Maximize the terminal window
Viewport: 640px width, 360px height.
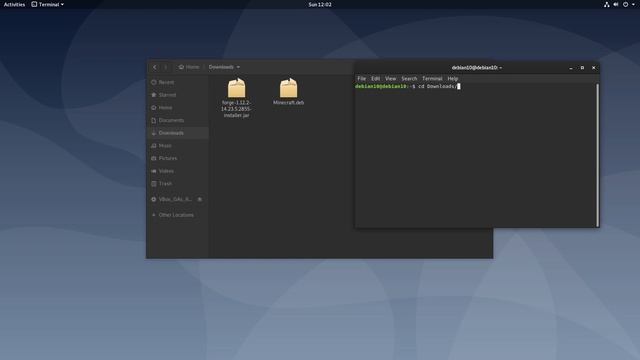582,68
